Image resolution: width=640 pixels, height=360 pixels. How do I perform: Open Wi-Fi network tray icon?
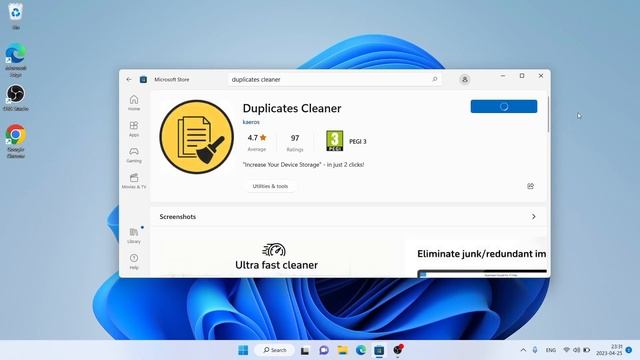(x=567, y=350)
